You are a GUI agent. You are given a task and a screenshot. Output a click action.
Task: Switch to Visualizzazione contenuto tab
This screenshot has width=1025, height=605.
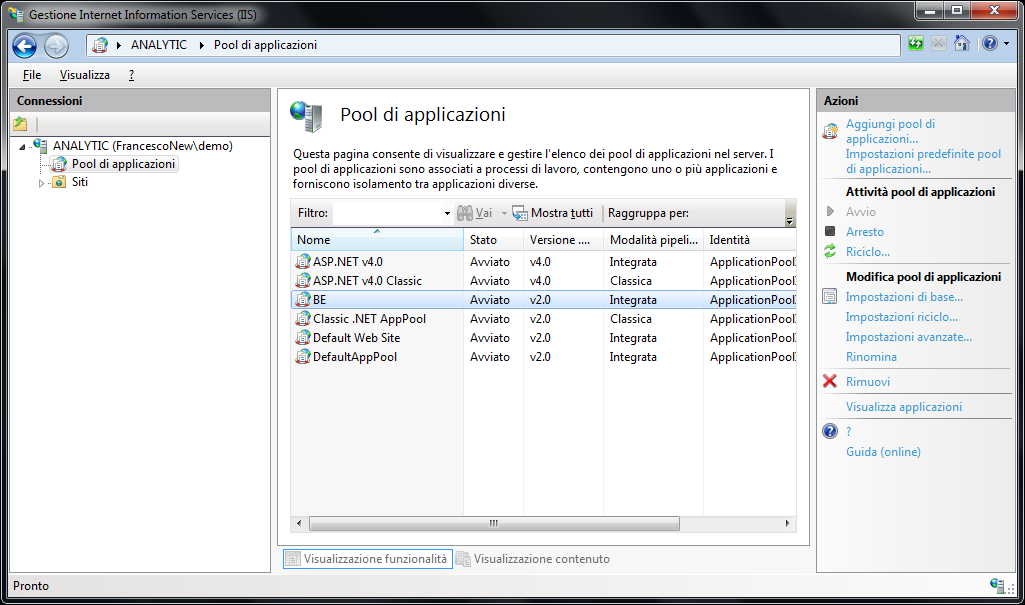(x=540, y=559)
